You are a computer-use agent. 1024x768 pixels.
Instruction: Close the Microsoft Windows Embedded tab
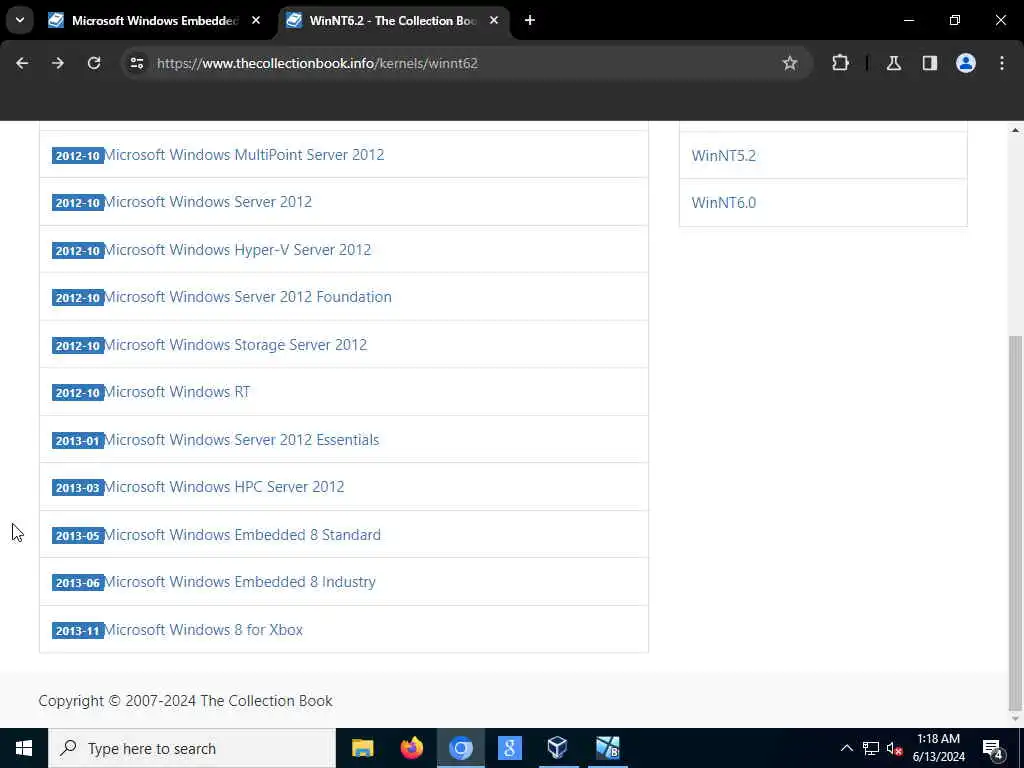pyautogui.click(x=256, y=20)
